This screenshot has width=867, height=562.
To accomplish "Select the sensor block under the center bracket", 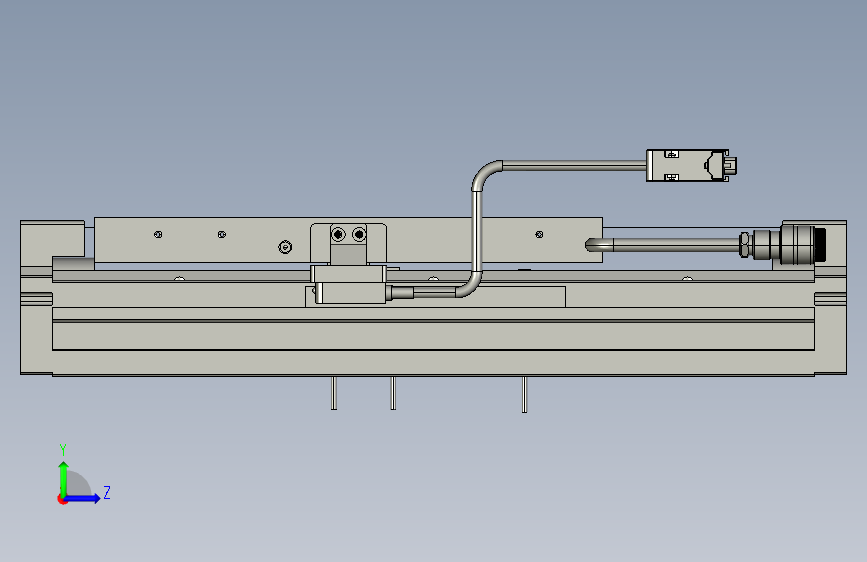I will pos(351,293).
